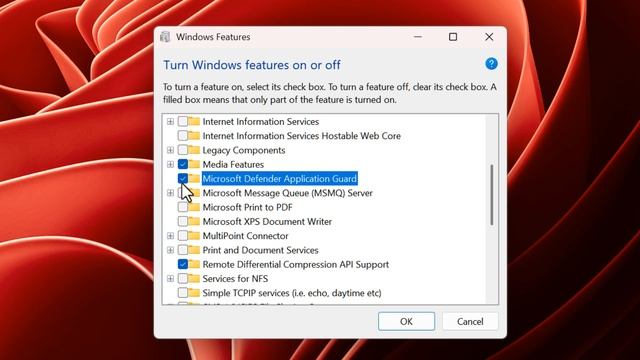This screenshot has height=360, width=640.
Task: Click the Simple TCPIP services folder icon
Action: (194, 293)
